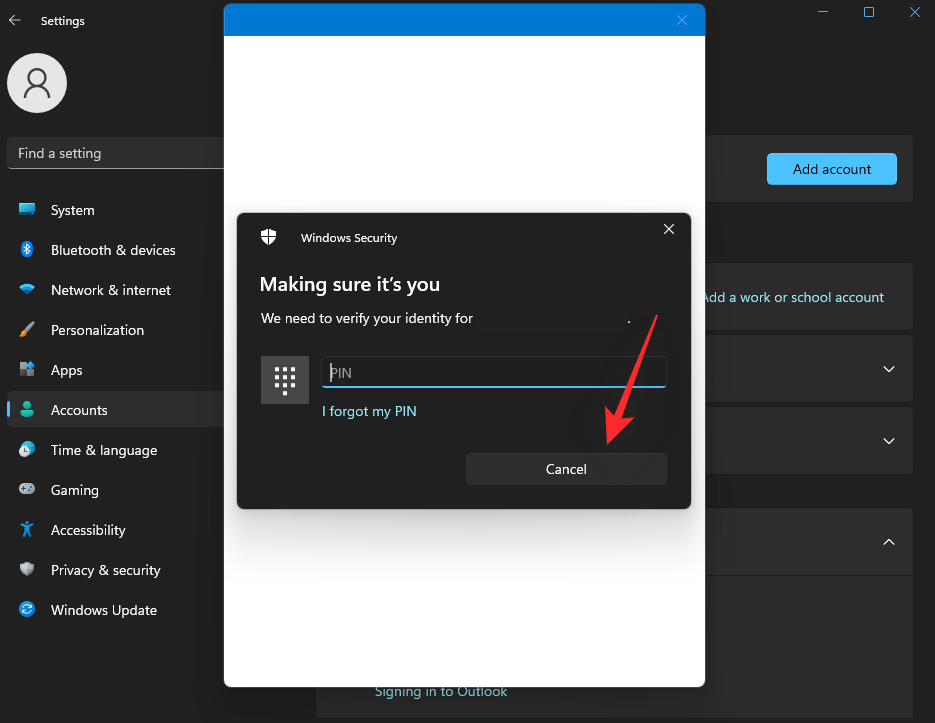Click the Personalization paintbrush icon
Image resolution: width=935 pixels, height=723 pixels.
click(27, 330)
